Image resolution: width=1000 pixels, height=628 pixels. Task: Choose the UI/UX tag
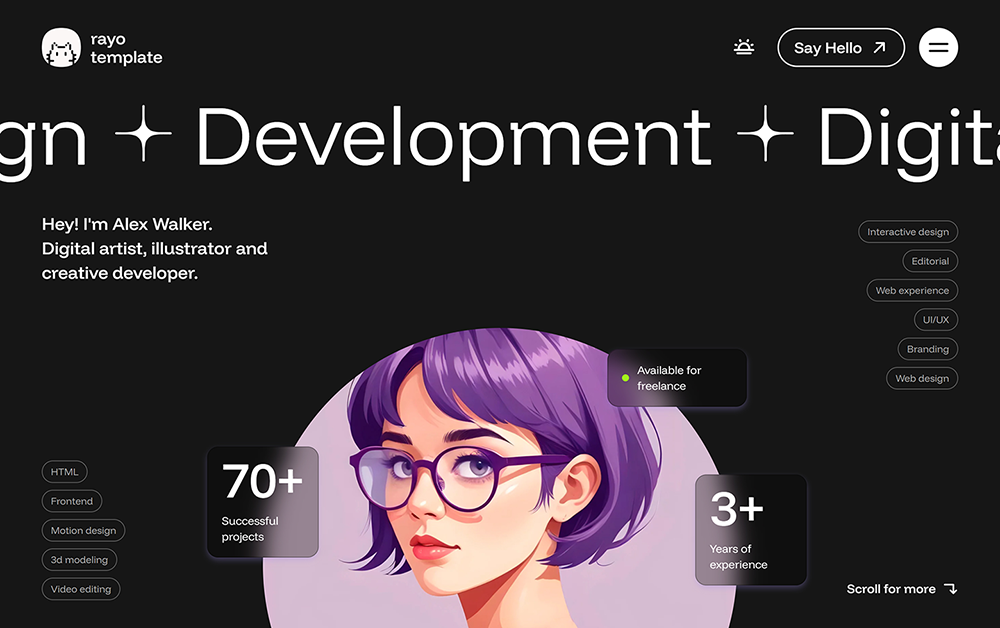[936, 320]
